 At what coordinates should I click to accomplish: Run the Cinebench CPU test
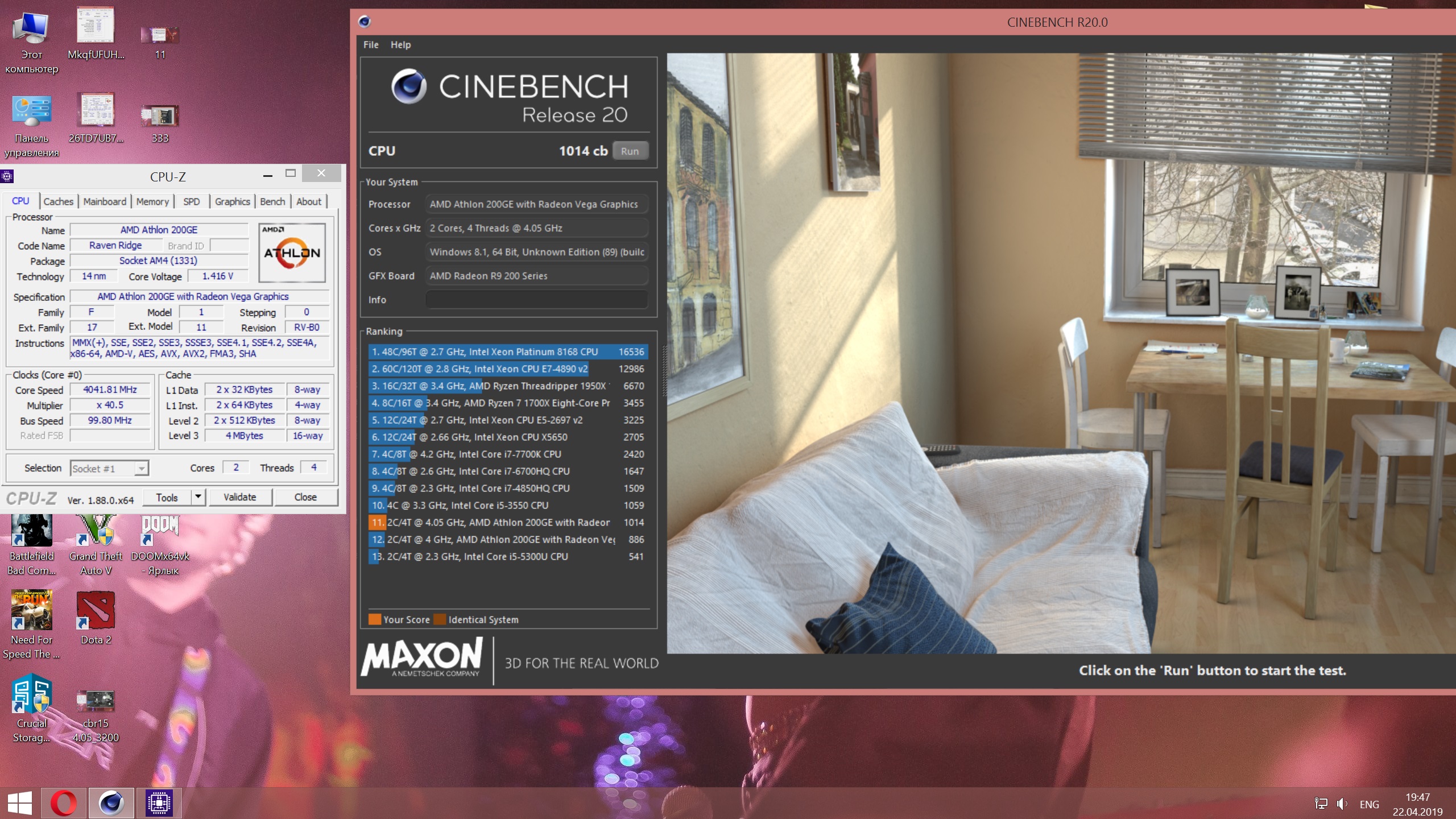pyautogui.click(x=630, y=151)
